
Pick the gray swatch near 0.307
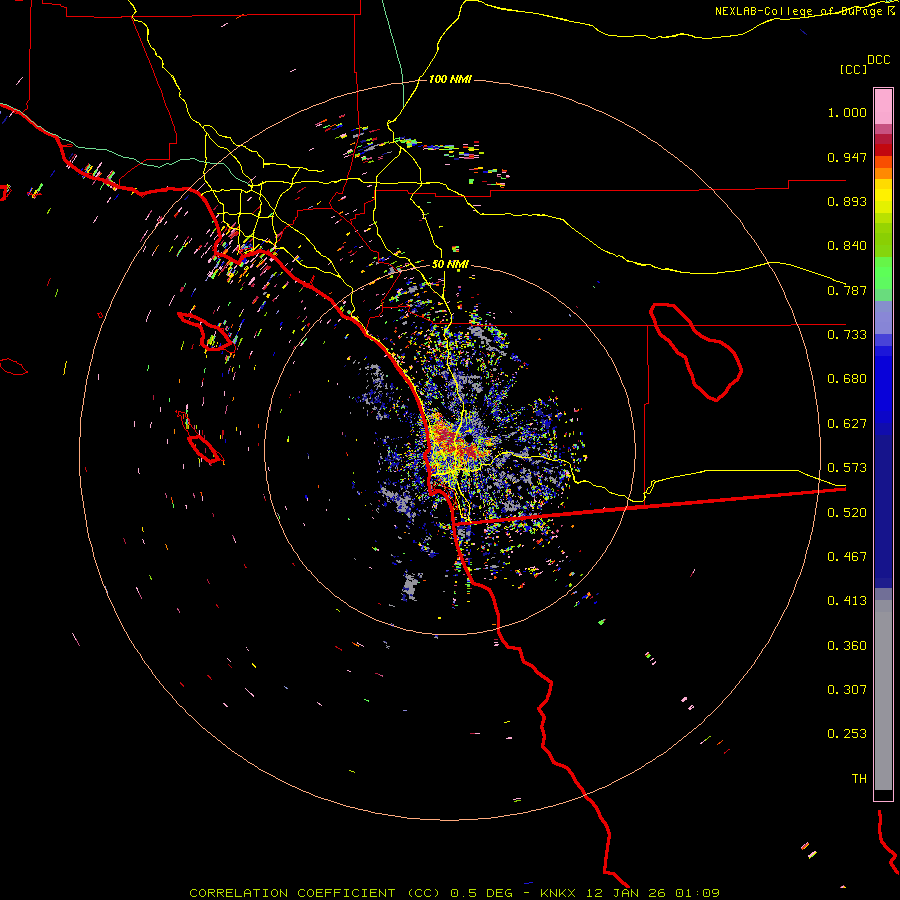883,695
